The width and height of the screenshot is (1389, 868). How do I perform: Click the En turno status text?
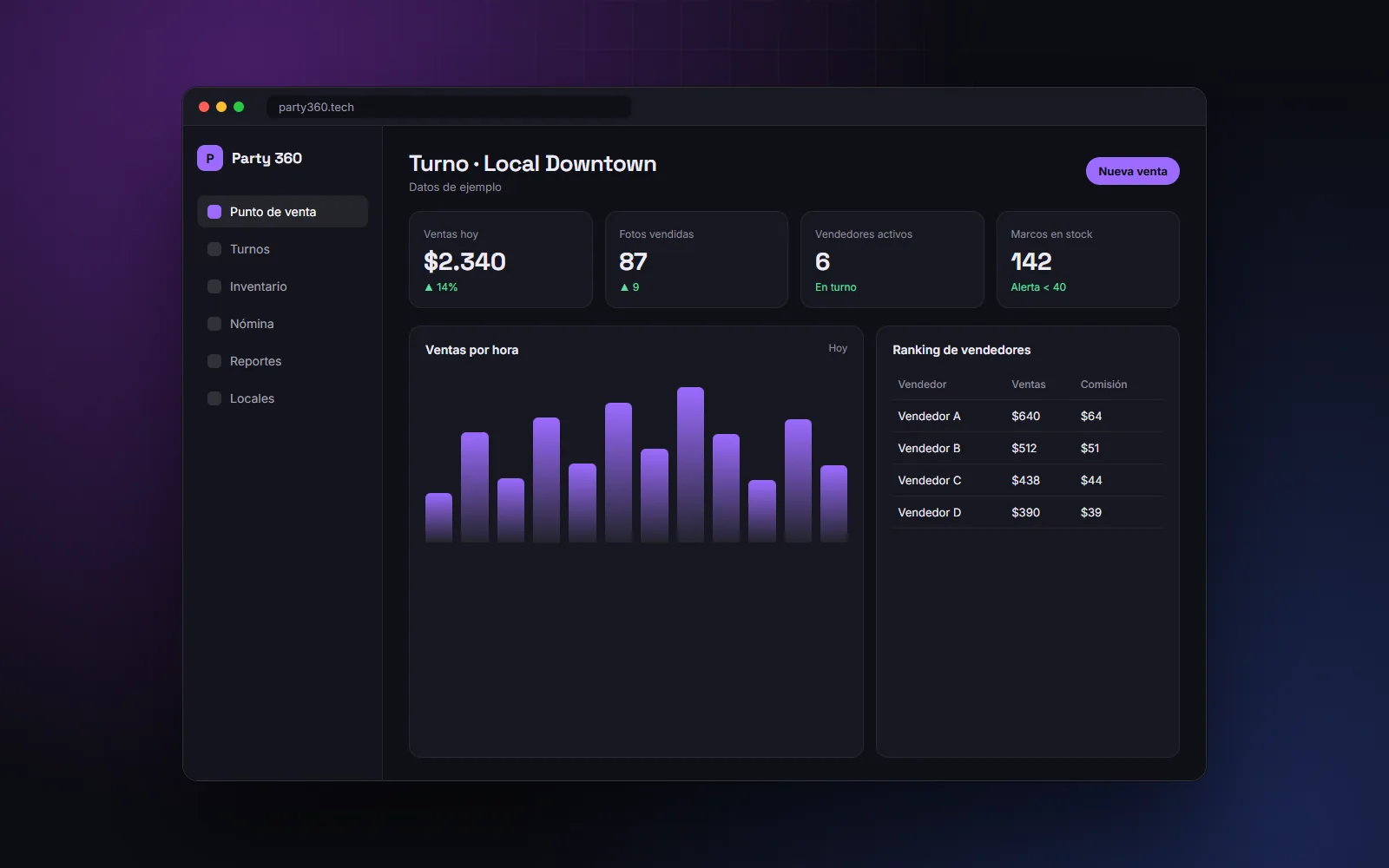pos(835,287)
